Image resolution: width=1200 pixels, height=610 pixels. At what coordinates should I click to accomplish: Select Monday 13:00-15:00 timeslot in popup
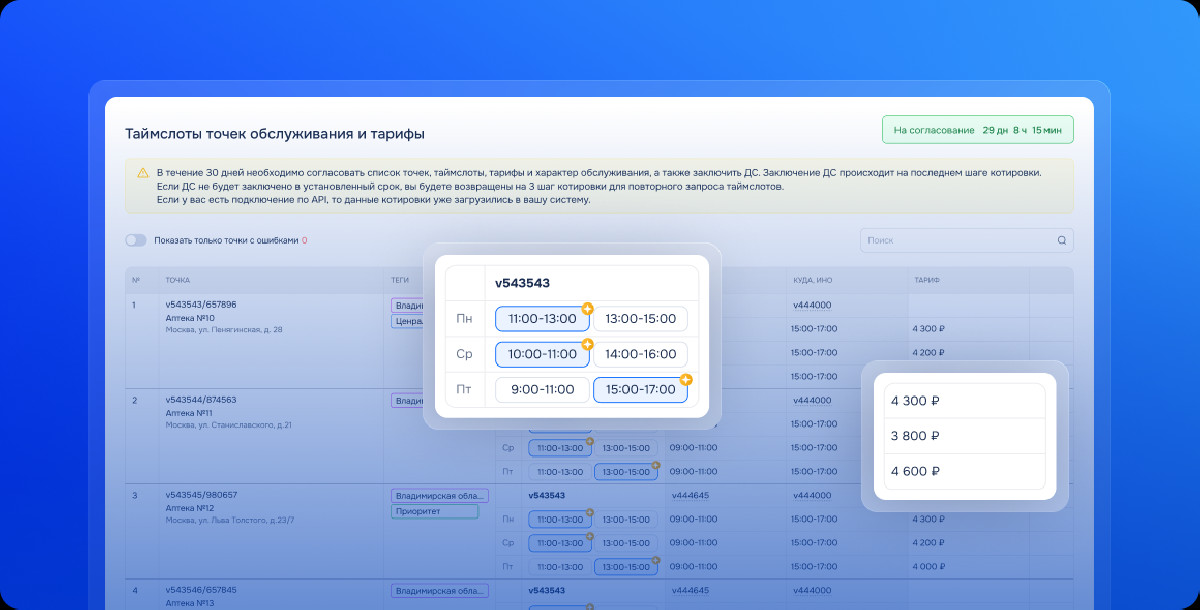[640, 319]
